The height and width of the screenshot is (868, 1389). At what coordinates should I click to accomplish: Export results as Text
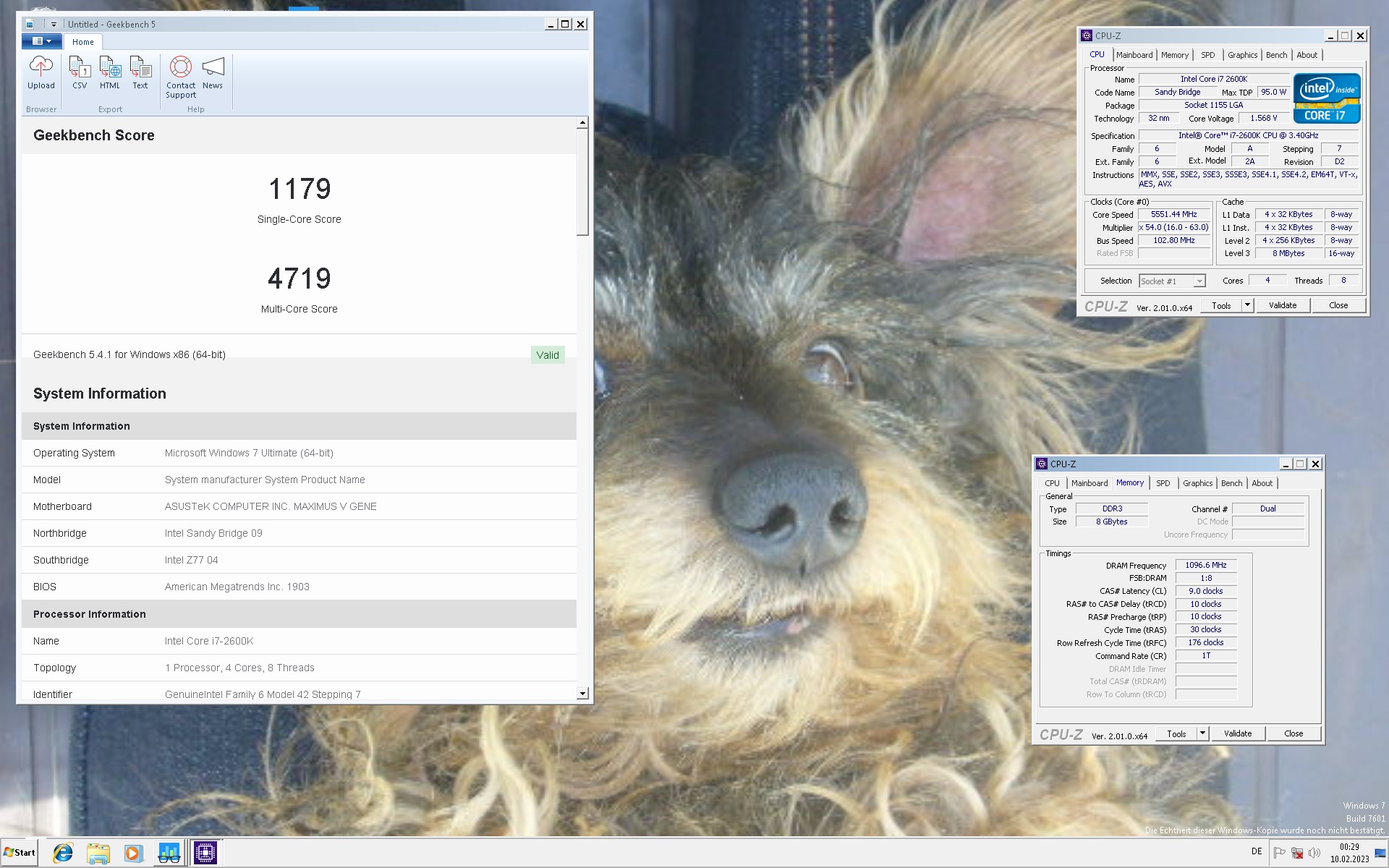pos(140,73)
